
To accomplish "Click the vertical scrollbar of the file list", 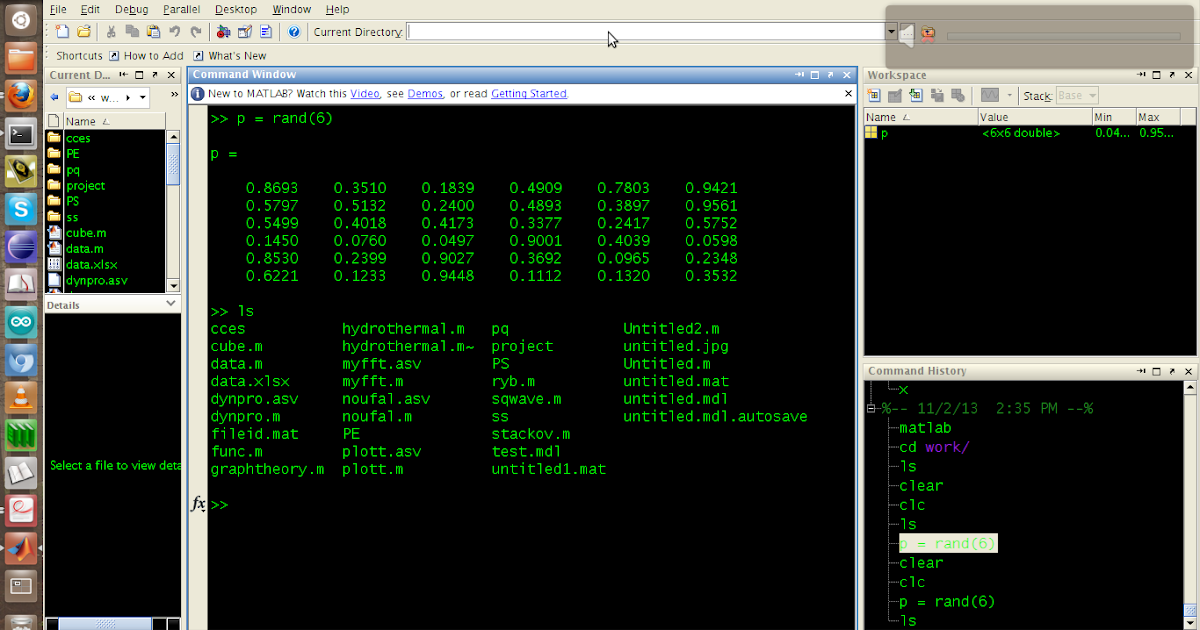I will [173, 210].
